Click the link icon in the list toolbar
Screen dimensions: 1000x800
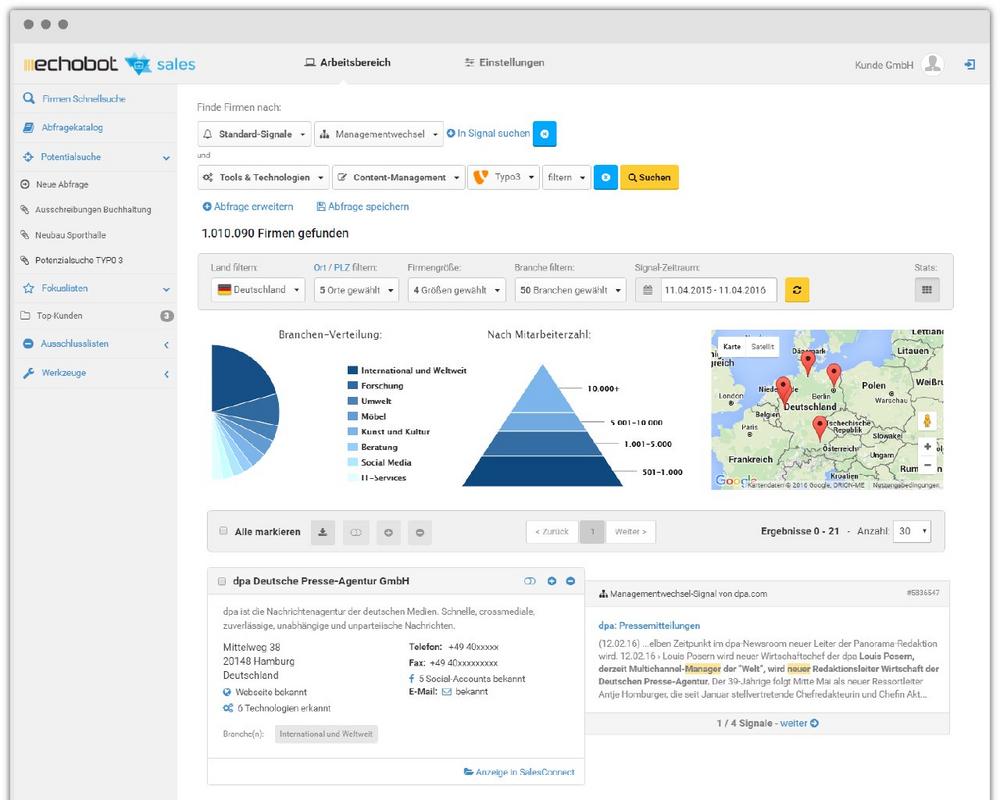356,531
